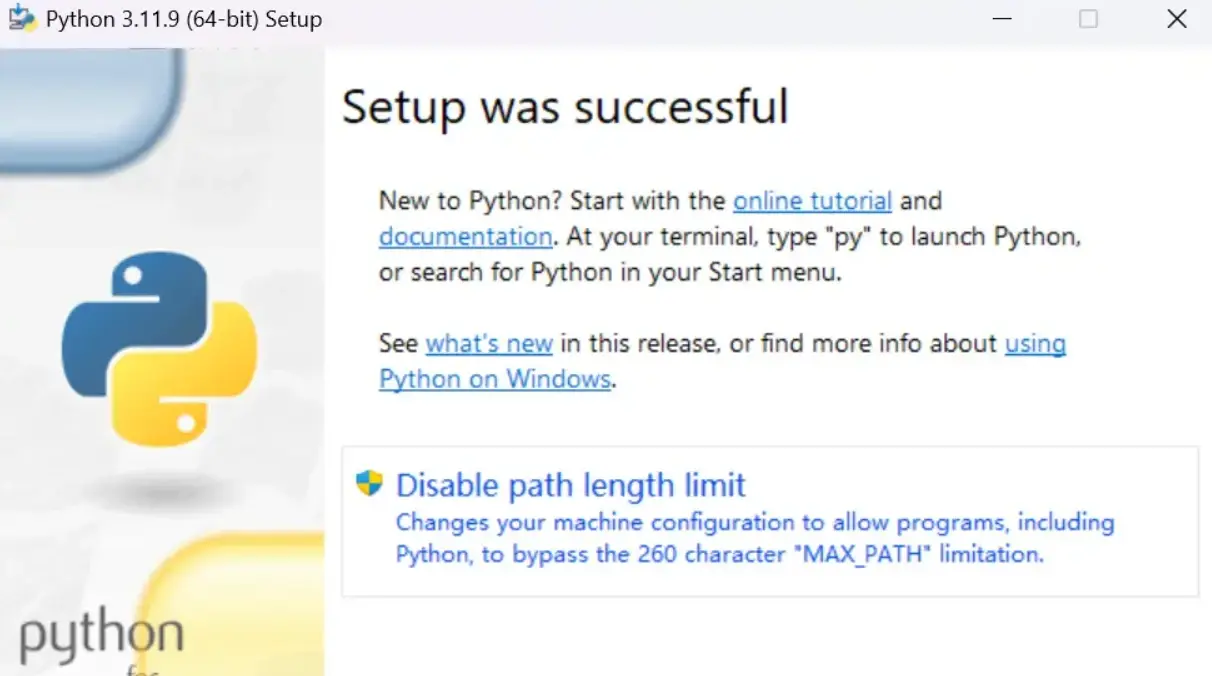Open the "documentation" link
The height and width of the screenshot is (676, 1212).
(465, 237)
